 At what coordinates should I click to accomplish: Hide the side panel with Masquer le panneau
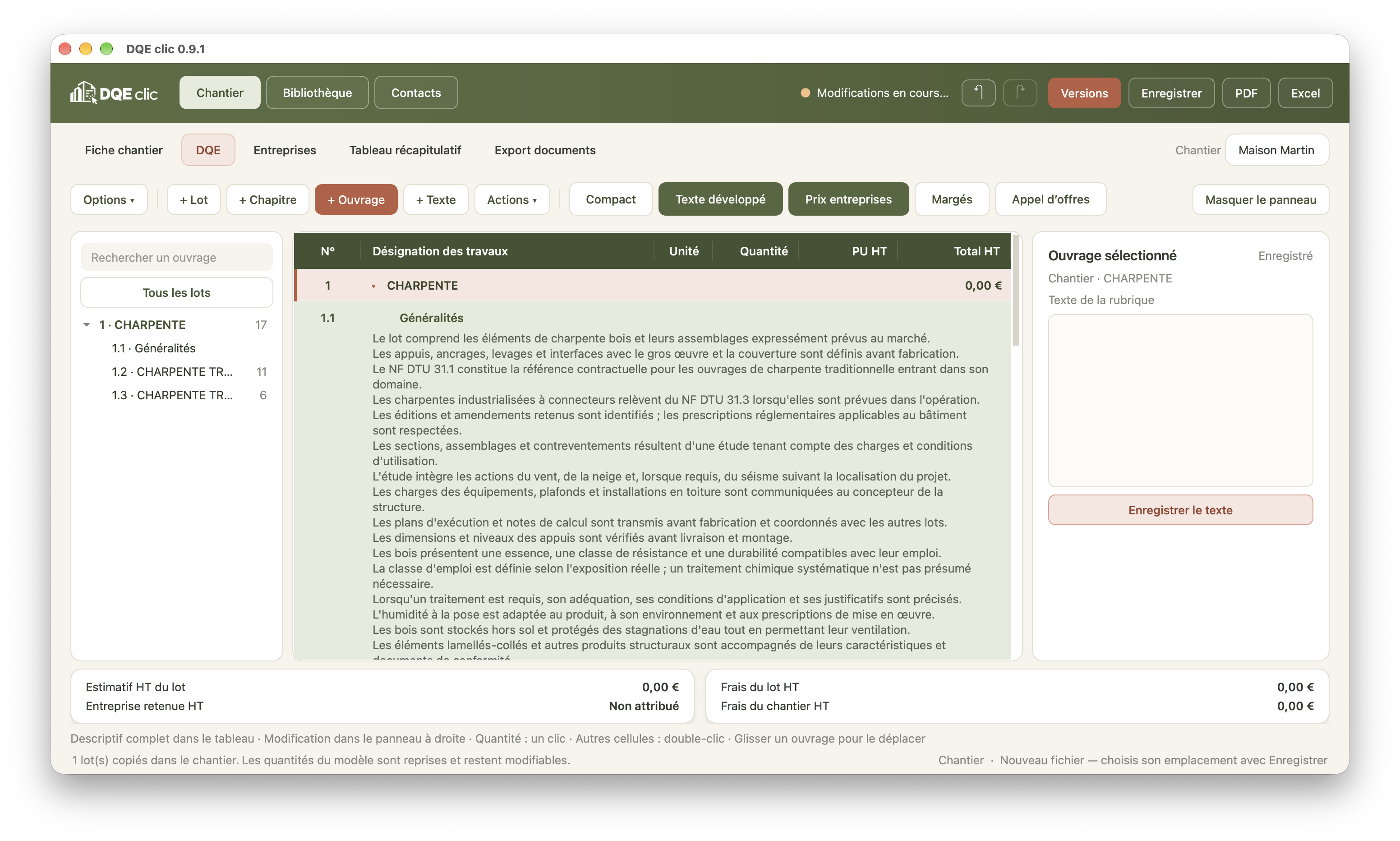point(1261,199)
